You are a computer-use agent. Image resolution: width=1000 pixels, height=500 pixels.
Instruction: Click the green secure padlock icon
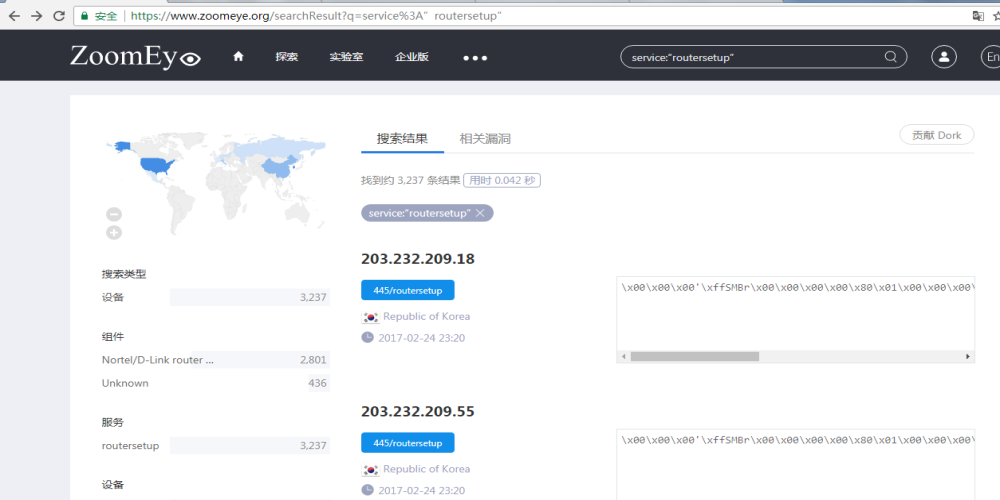pos(84,16)
